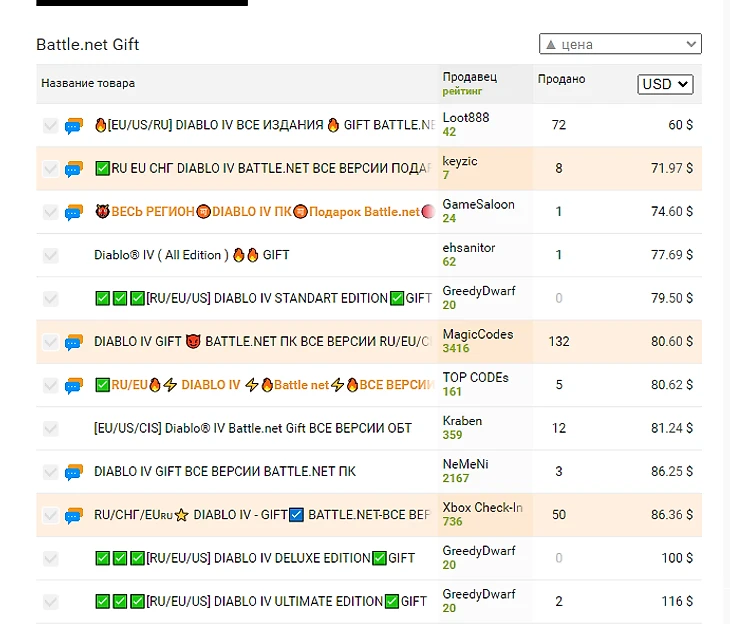Image resolution: width=730 pixels, height=624 pixels.
Task: Open Diablo IV (All Edition) GIFT listing
Action: [x=191, y=255]
